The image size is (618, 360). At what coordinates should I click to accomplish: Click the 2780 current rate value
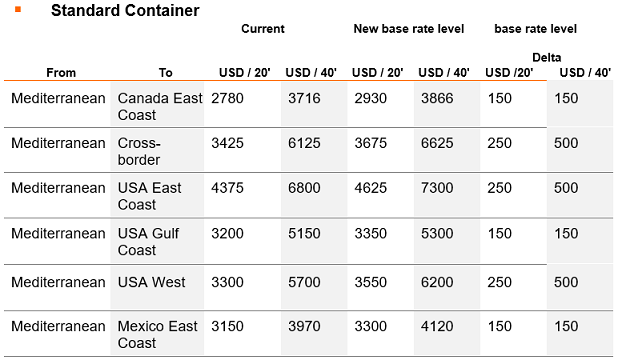click(x=227, y=98)
